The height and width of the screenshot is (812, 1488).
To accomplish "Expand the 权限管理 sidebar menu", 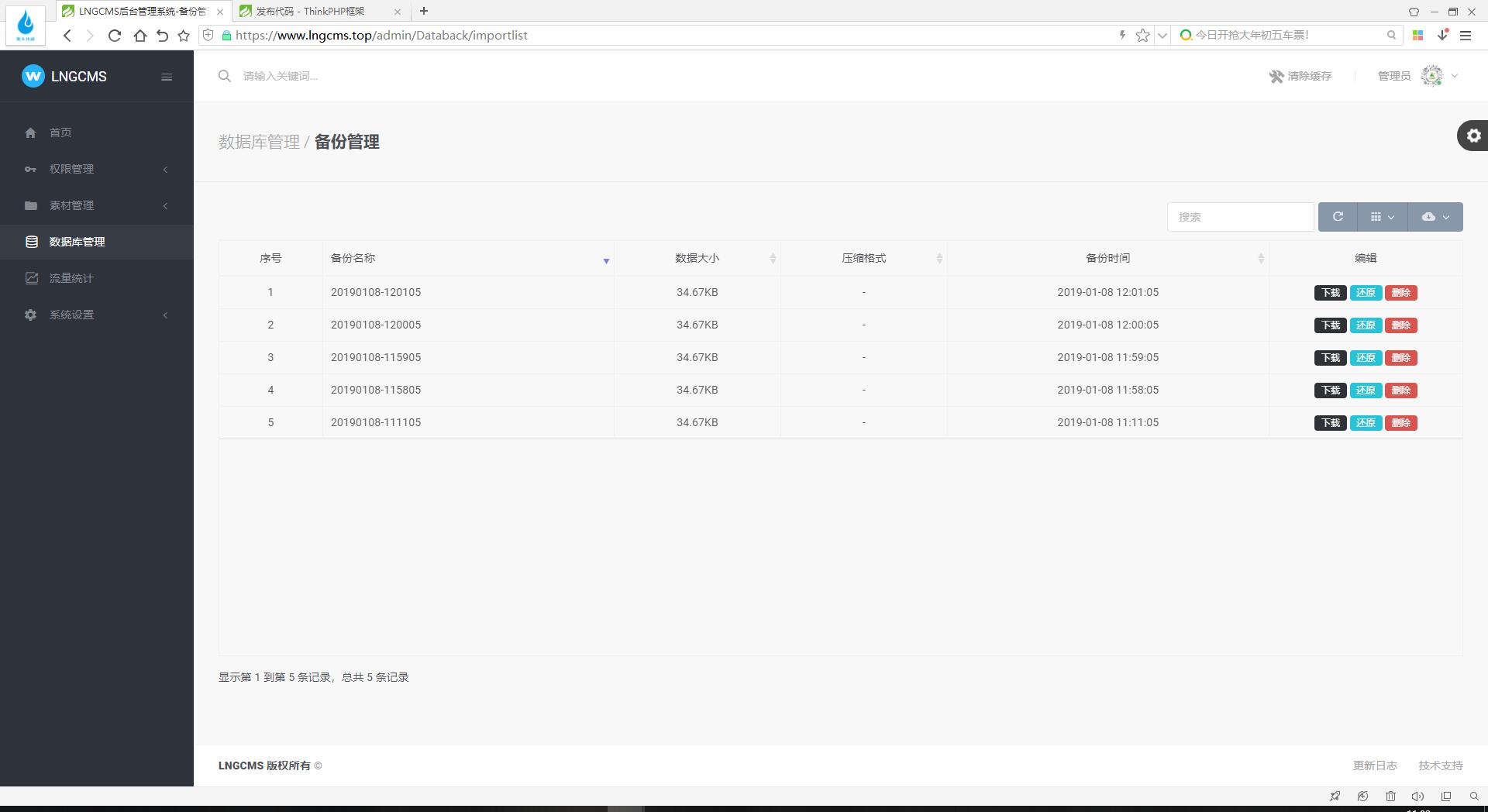I will 71,169.
